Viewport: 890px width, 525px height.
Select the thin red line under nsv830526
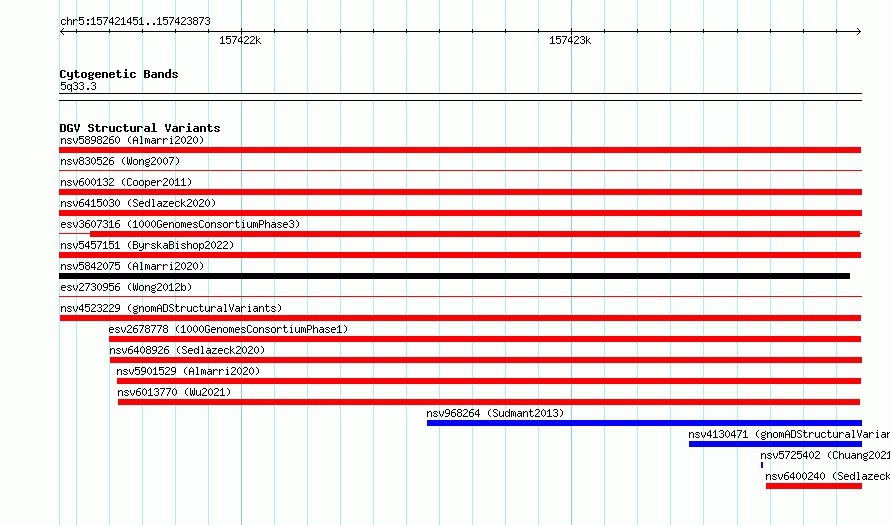pos(460,170)
